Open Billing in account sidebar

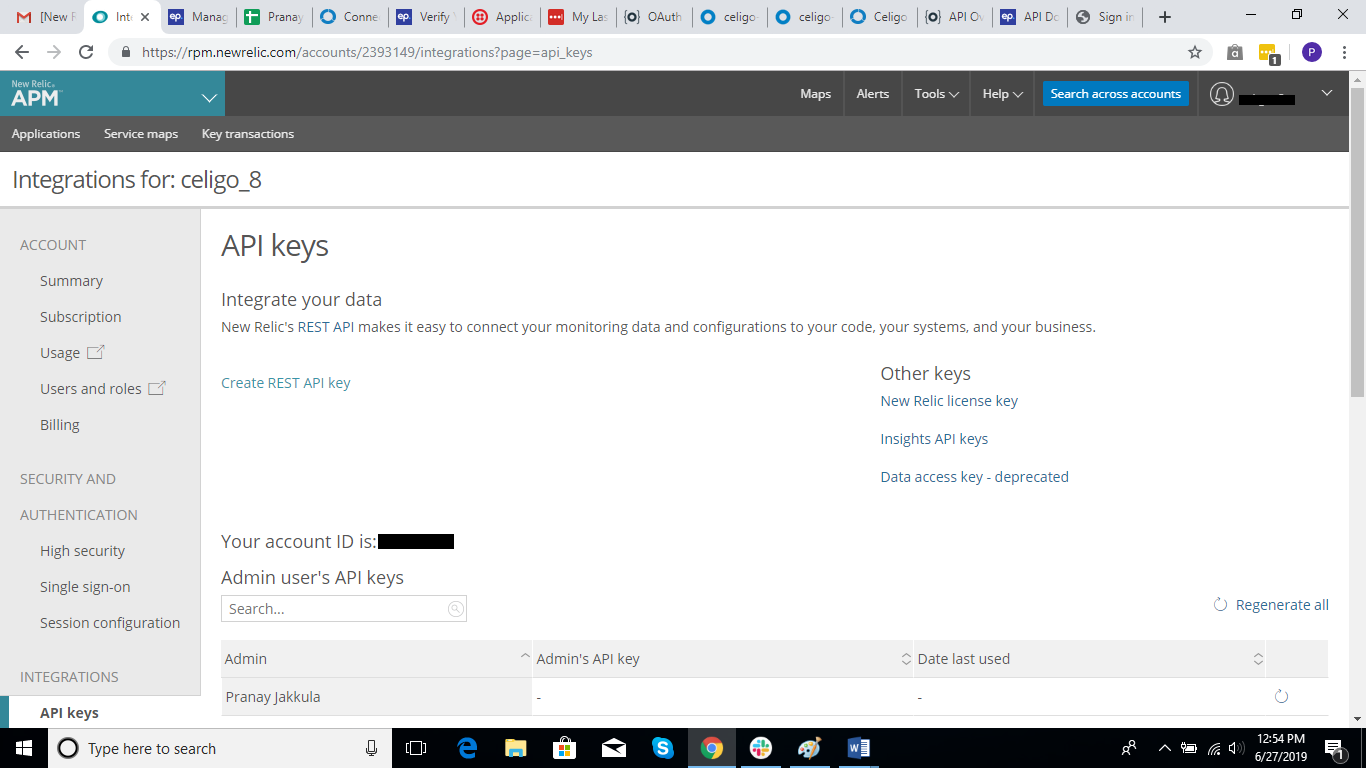[x=60, y=425]
